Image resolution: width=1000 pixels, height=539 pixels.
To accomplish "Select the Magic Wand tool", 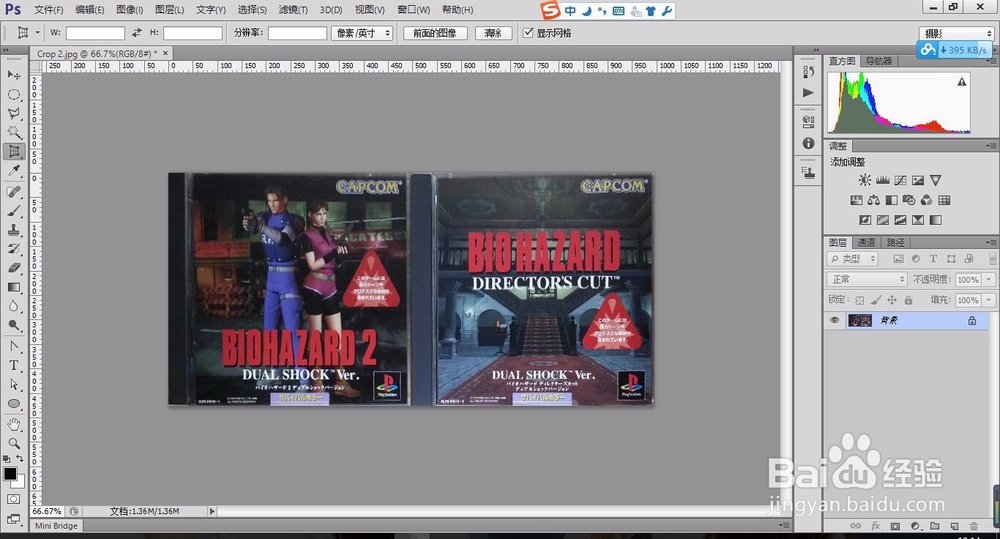I will [13, 133].
